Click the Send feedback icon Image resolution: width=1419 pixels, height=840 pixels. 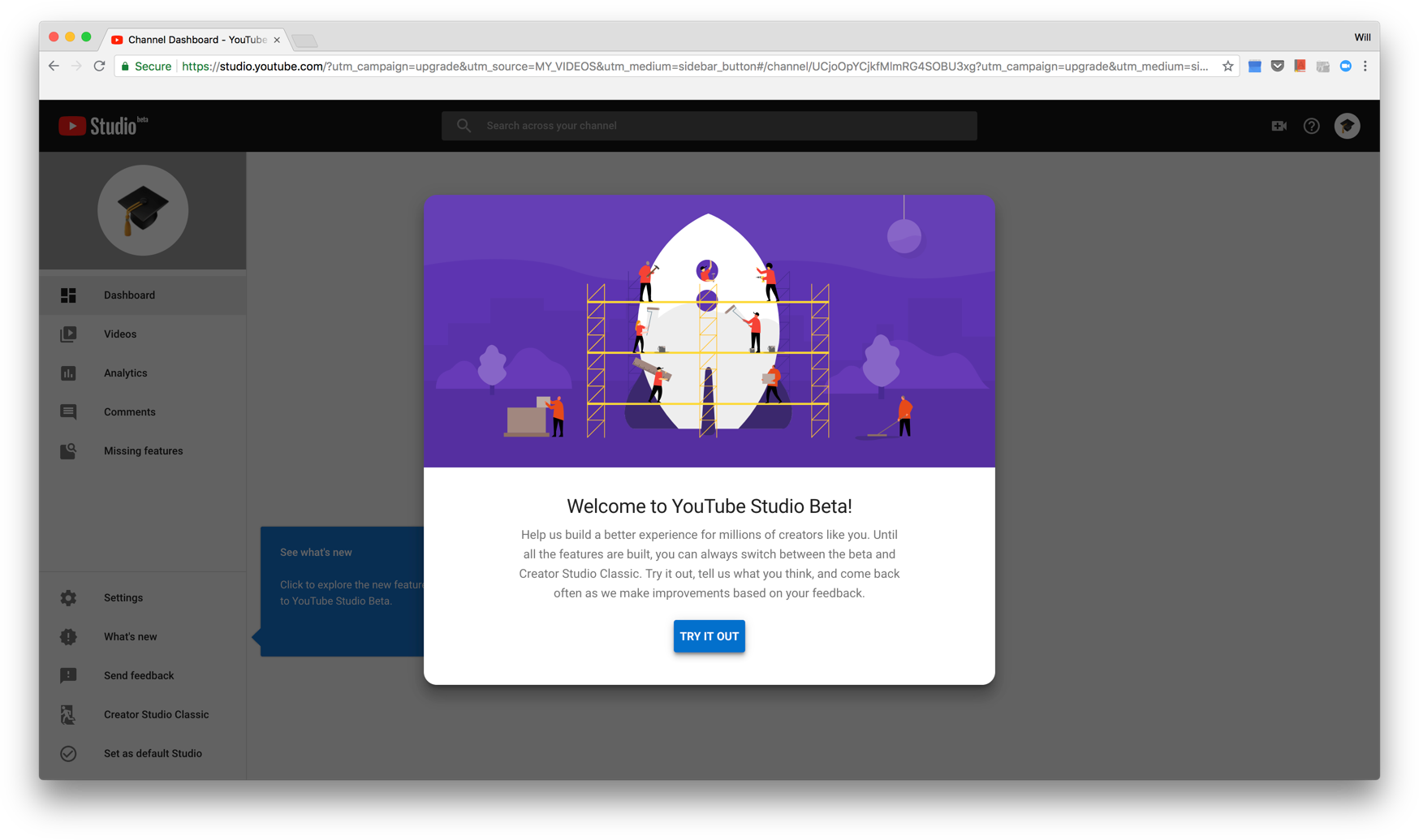click(68, 676)
